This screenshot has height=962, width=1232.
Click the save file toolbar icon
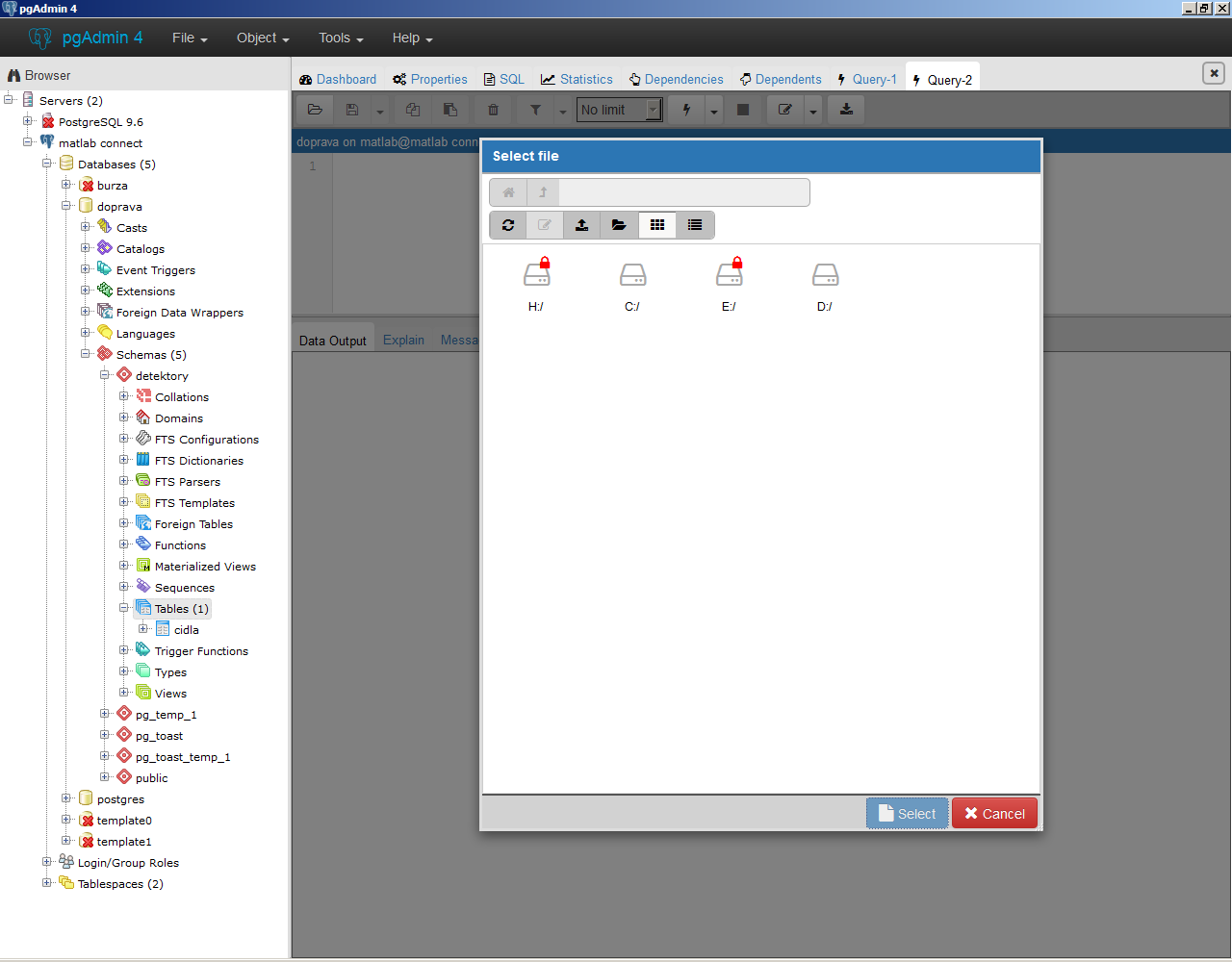(352, 110)
